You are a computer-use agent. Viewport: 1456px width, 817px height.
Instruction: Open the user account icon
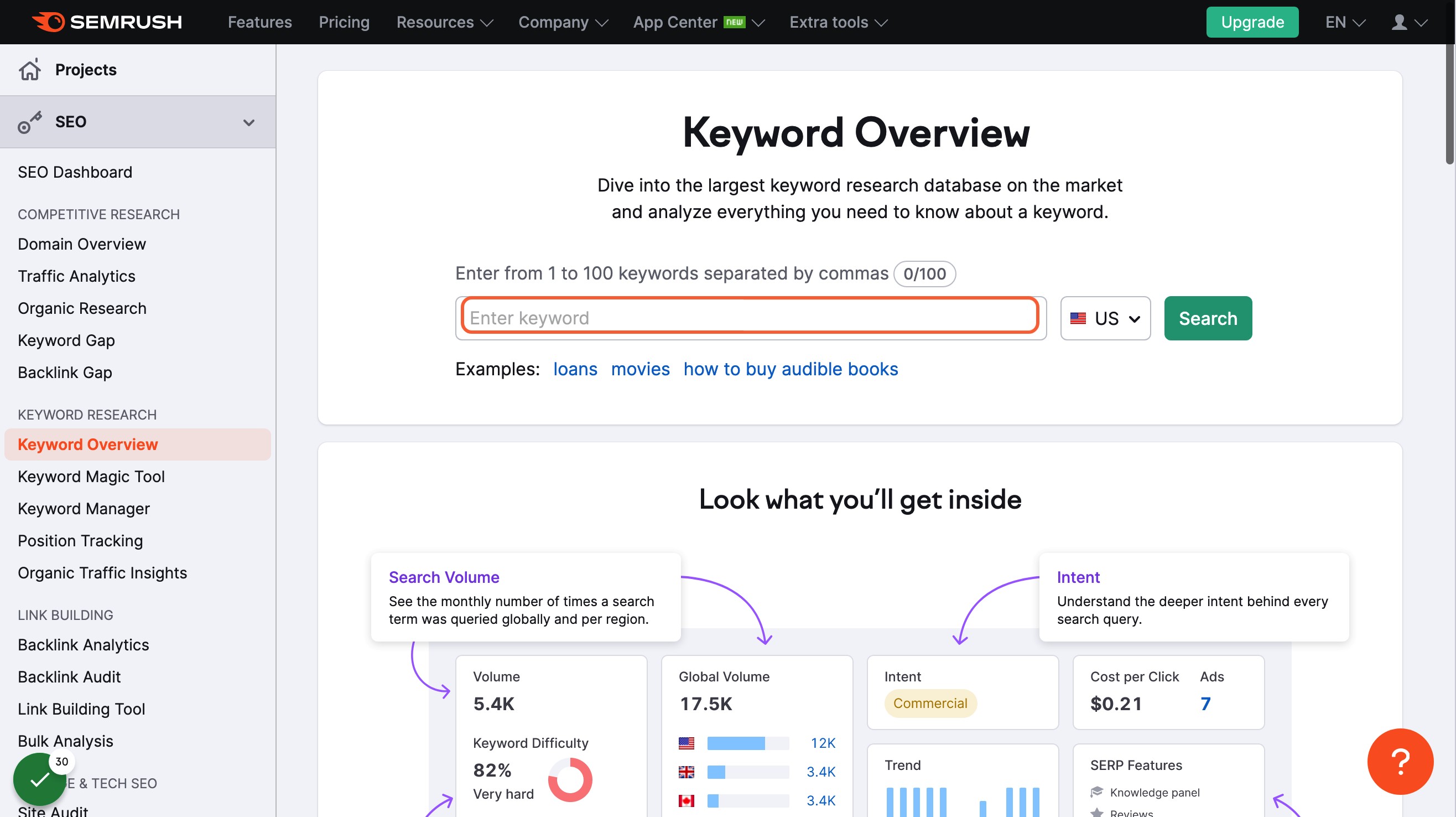1399,22
